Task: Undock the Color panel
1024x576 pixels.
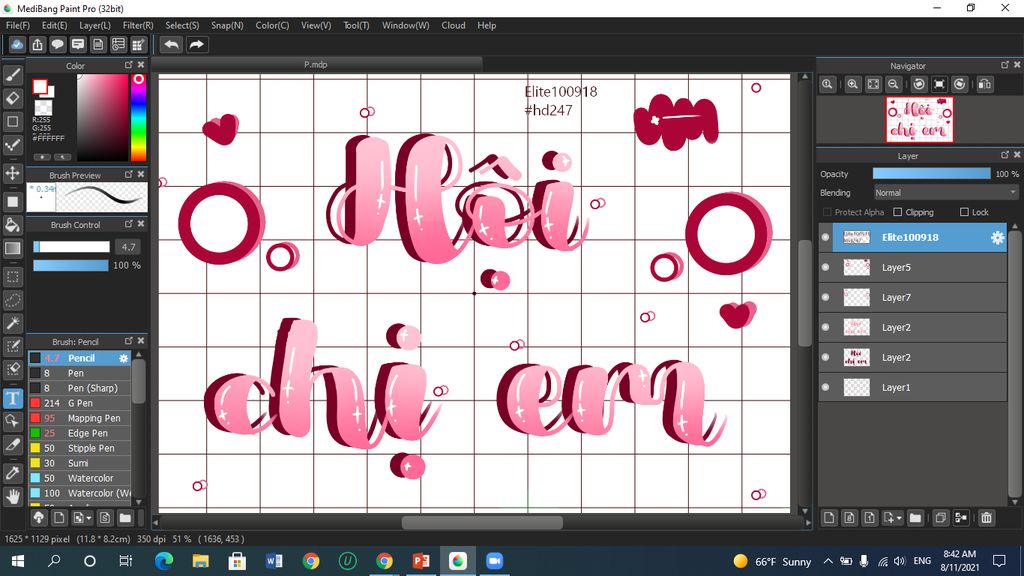Action: click(129, 65)
